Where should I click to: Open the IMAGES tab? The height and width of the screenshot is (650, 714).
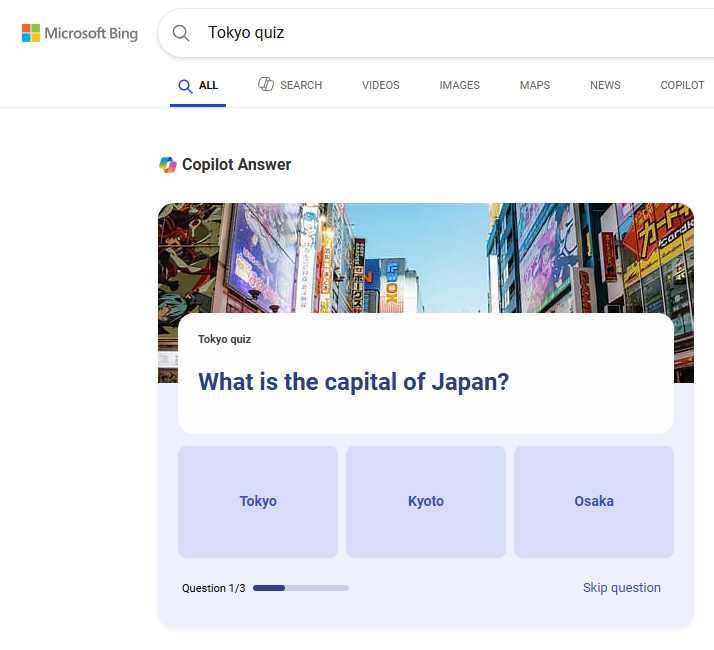459,85
